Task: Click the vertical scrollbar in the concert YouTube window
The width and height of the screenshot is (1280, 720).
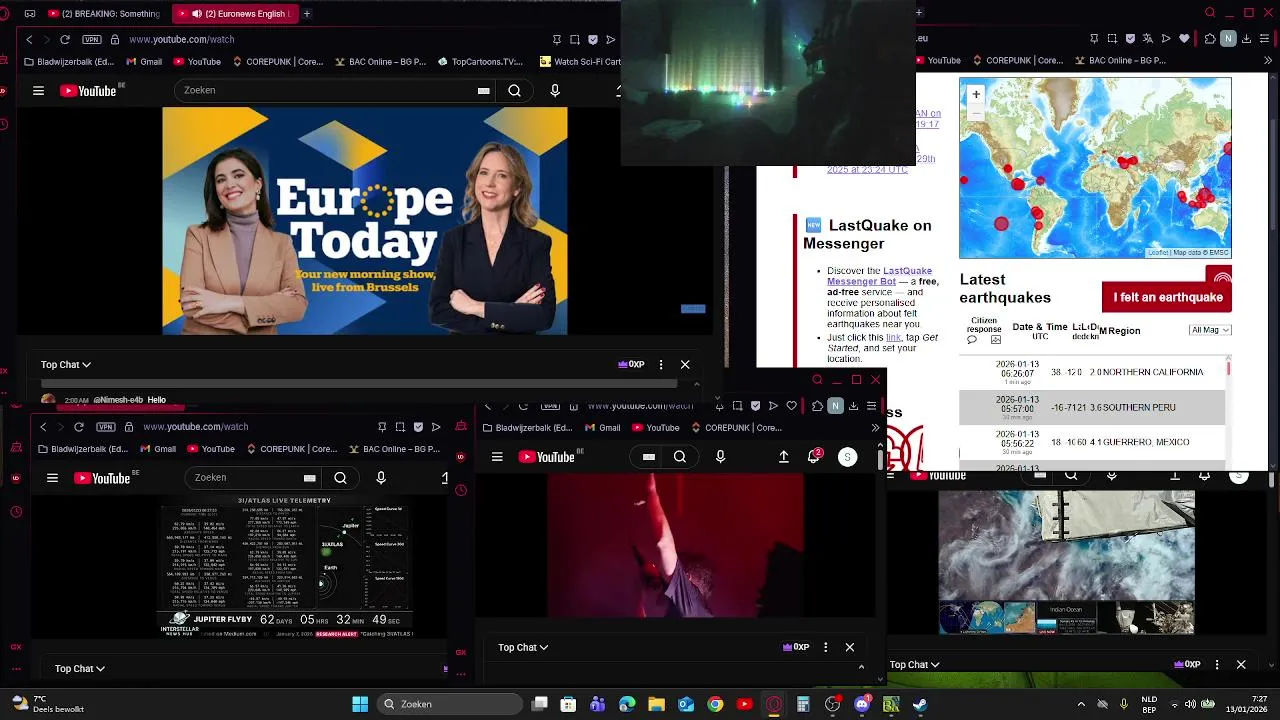Action: point(880,459)
